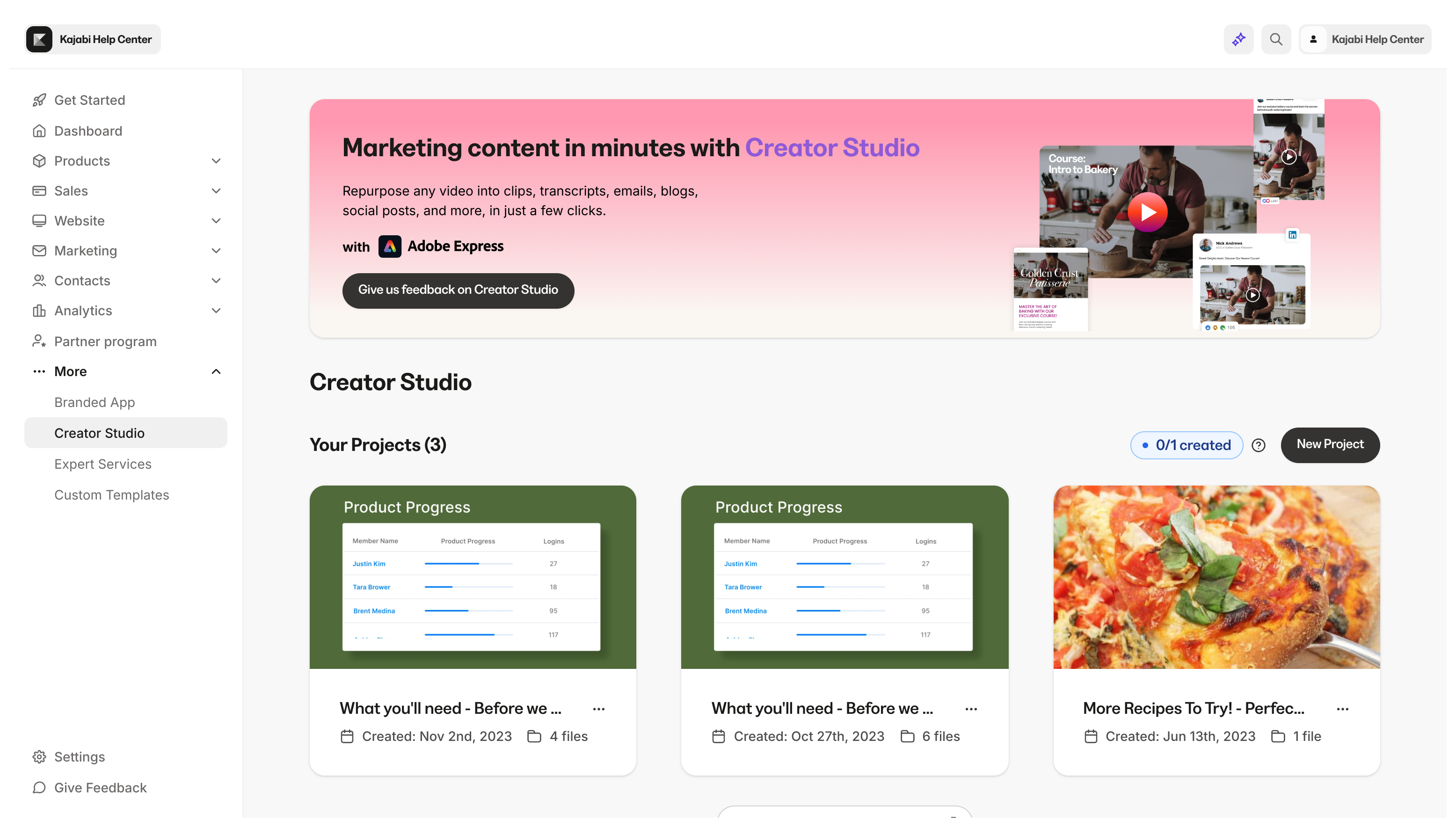Click the '6 files' label
Screen dimensions: 1456x827
[941, 736]
